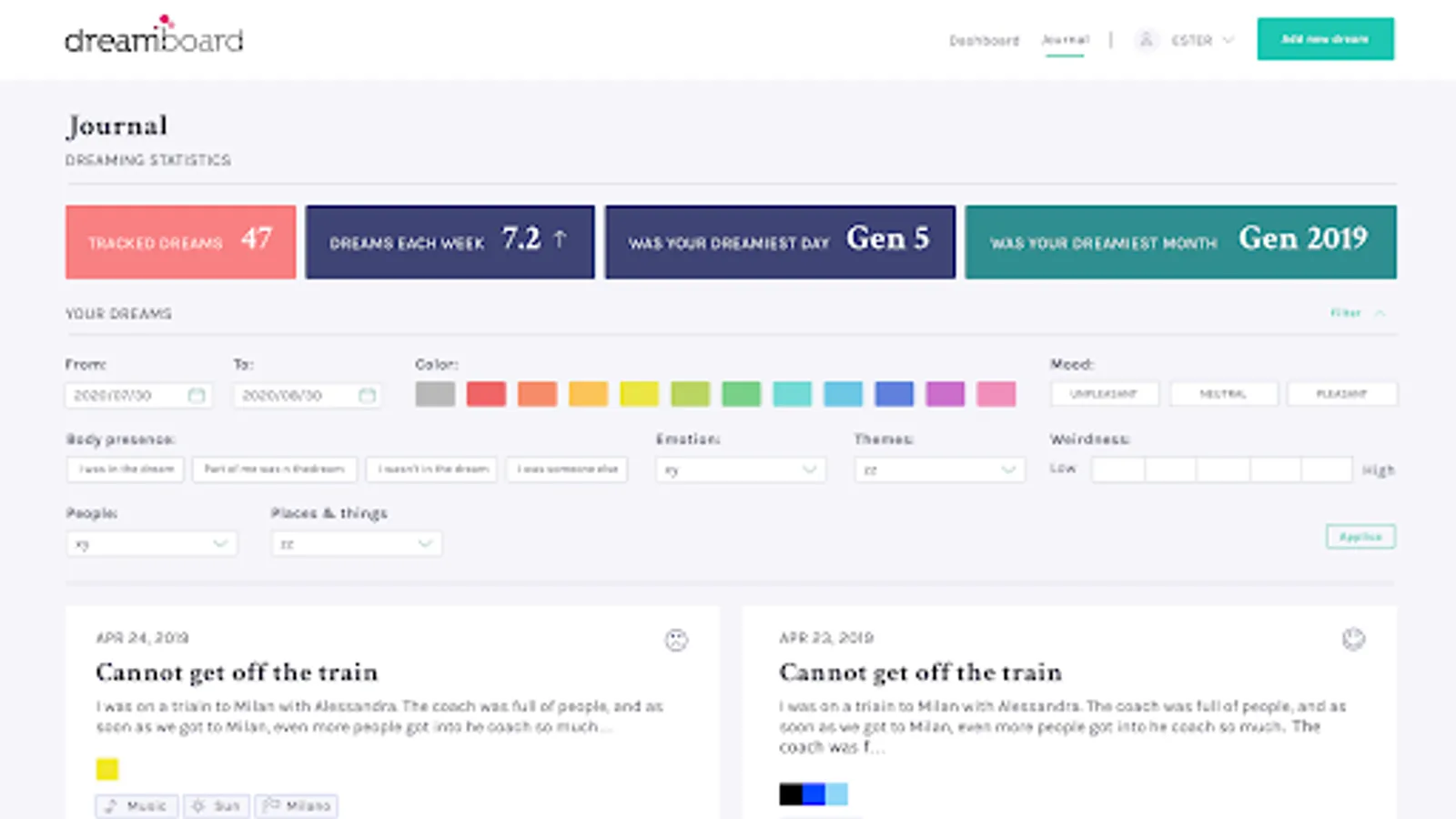Collapse the Filter panel chevron

(1380, 313)
